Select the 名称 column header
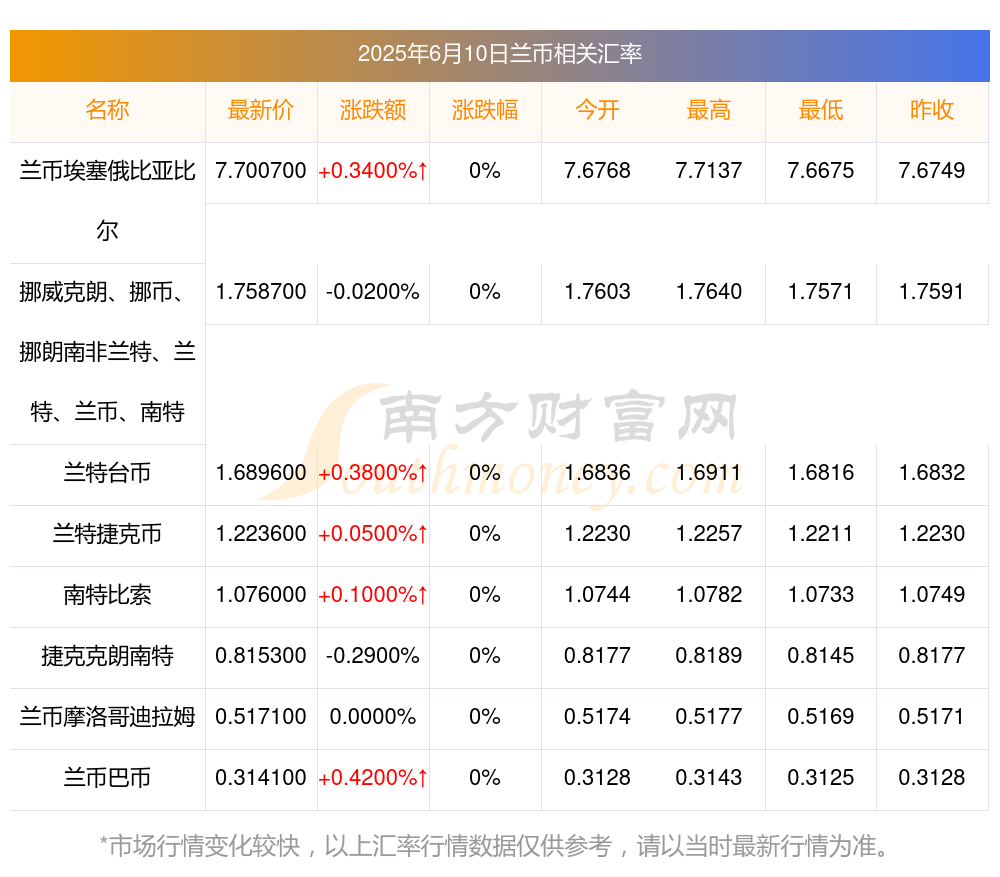1000x877 pixels. pyautogui.click(x=107, y=110)
